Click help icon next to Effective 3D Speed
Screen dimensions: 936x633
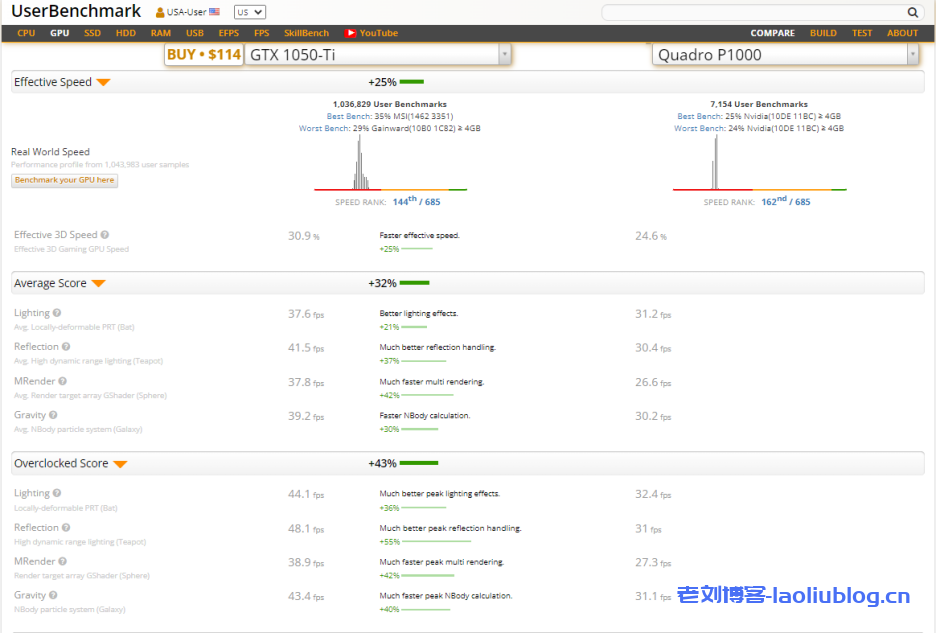pos(105,235)
